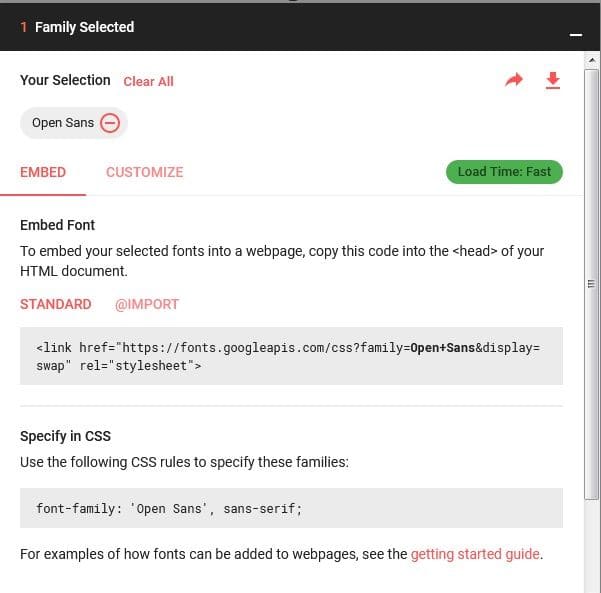Click the font-family CSS code box

point(291,508)
